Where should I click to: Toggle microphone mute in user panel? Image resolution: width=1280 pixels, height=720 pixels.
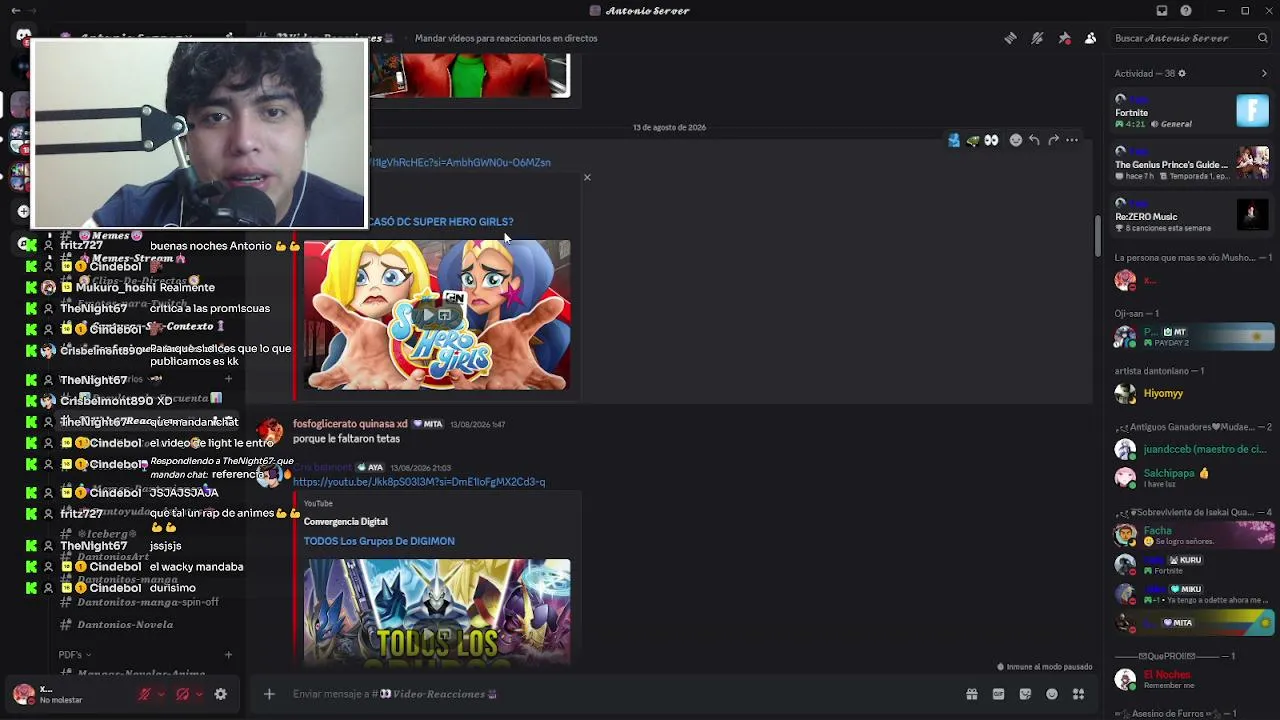144,694
